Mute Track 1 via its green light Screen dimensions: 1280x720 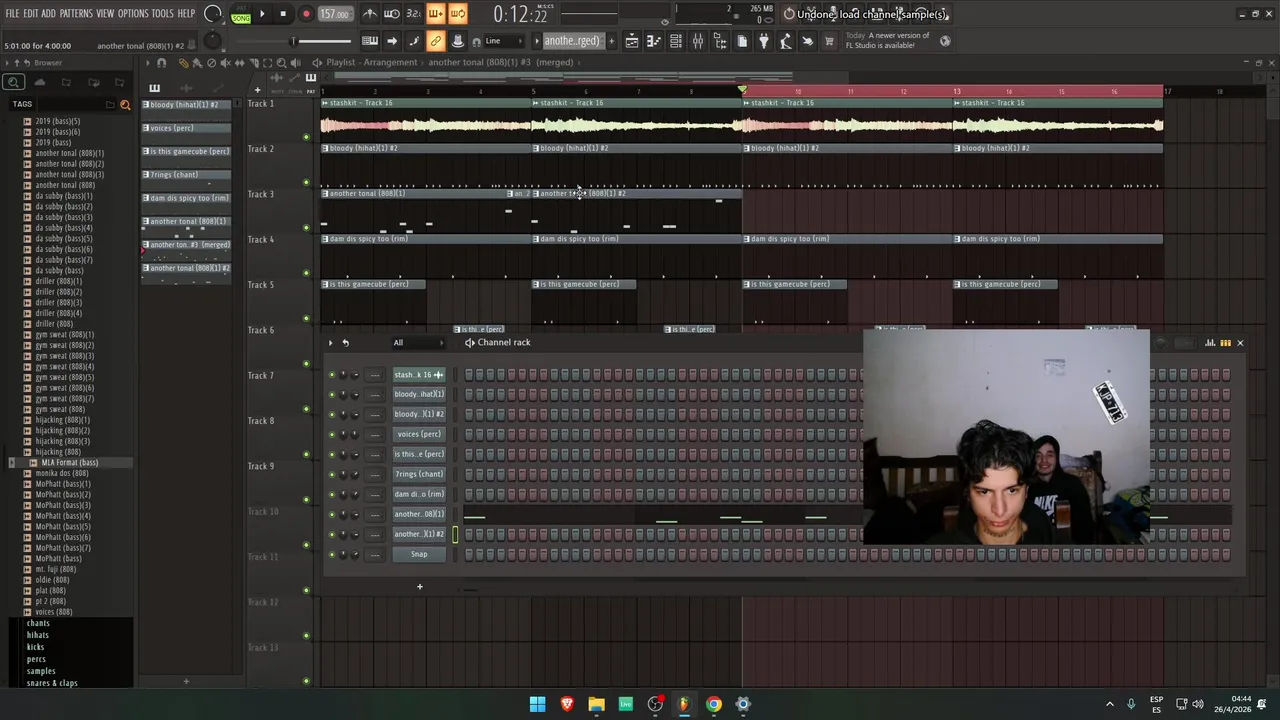point(307,137)
